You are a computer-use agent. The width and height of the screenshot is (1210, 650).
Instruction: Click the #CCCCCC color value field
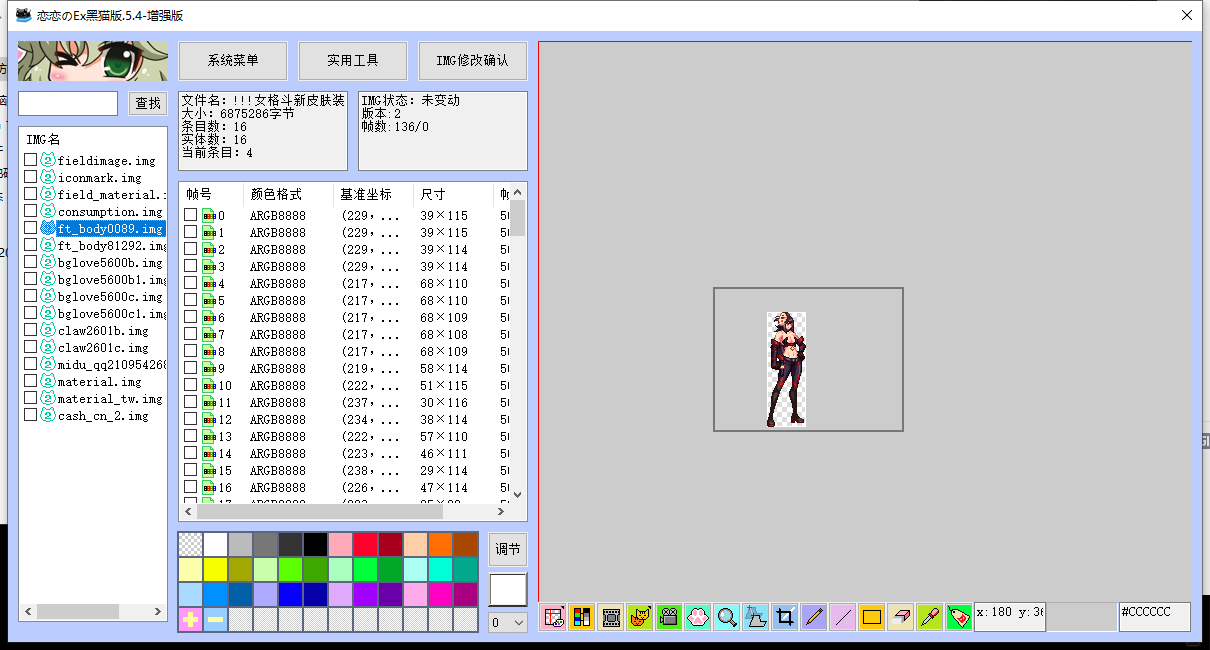[1154, 617]
